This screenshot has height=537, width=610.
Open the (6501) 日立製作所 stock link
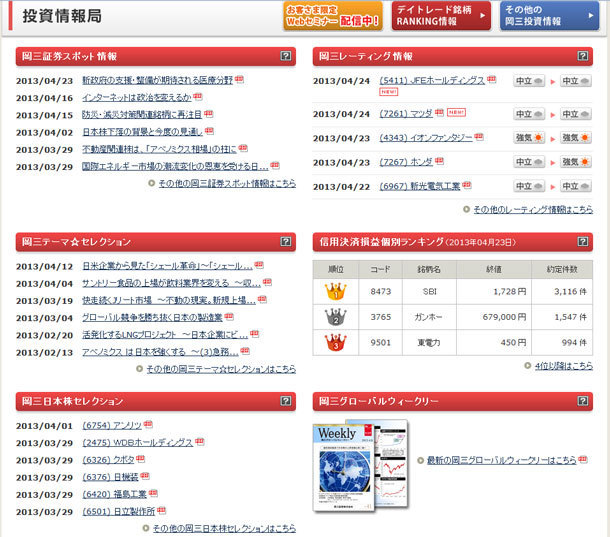coord(119,511)
